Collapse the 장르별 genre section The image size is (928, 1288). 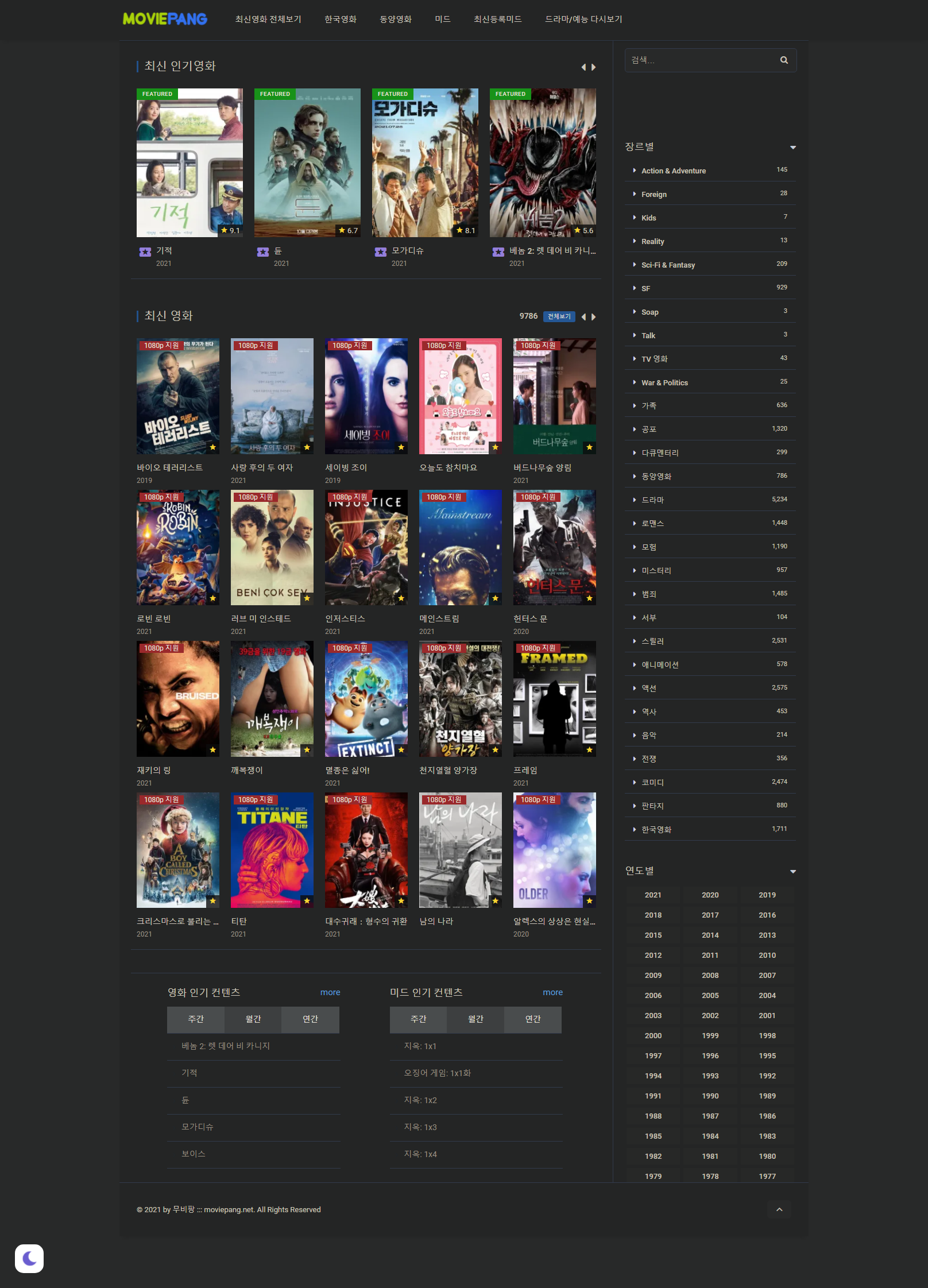click(x=793, y=148)
